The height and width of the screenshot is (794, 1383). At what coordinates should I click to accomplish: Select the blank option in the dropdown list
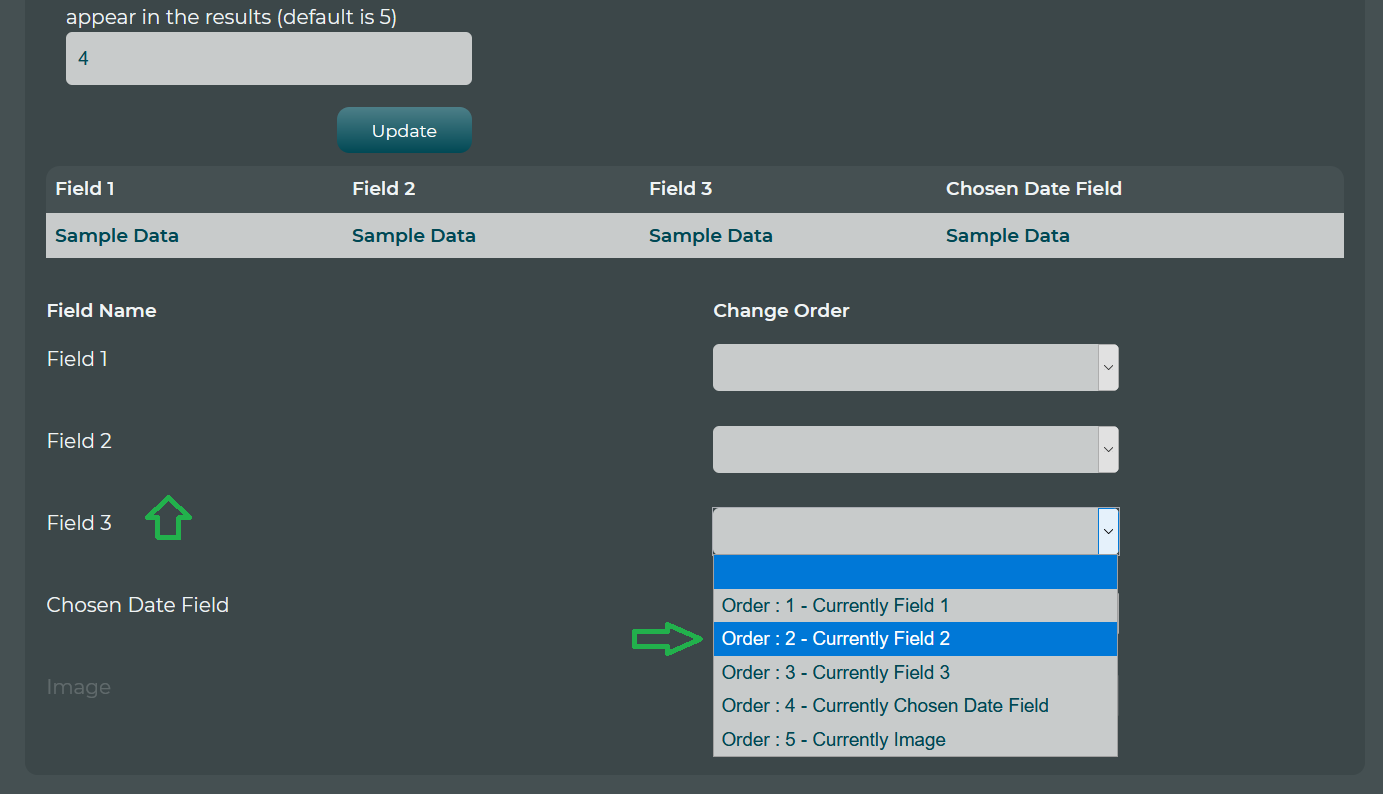915,572
